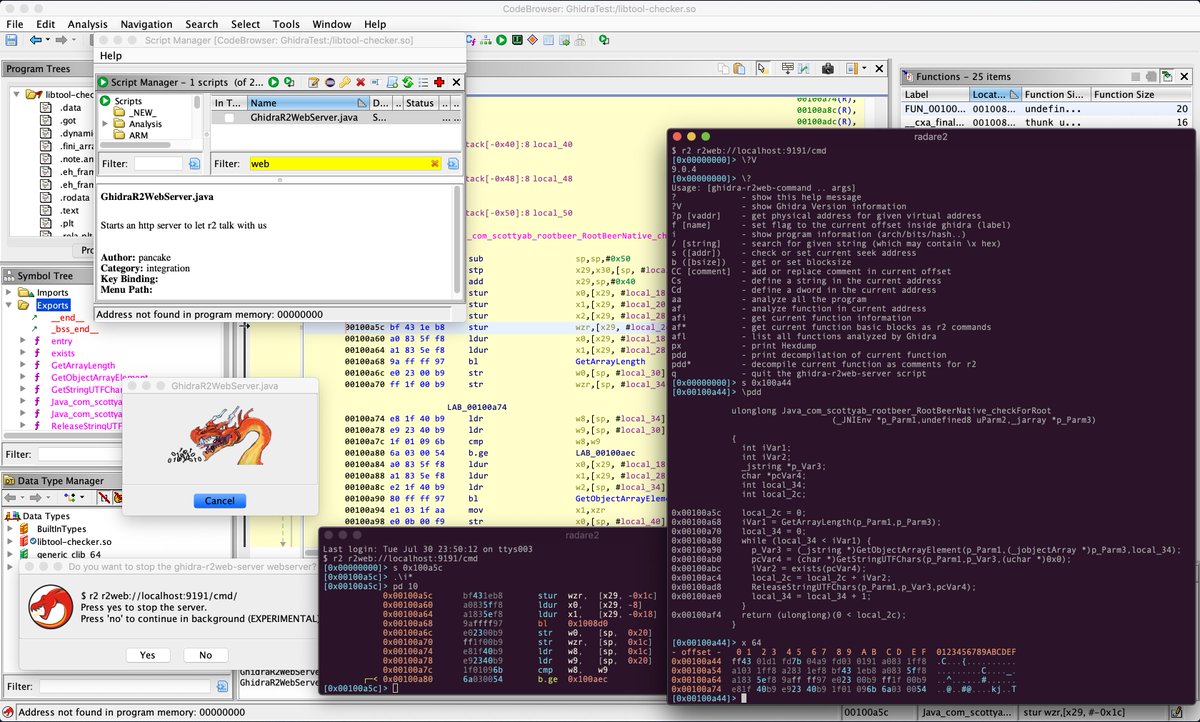Screen dimensions: 1200x722
Task: Open the Analysis menu
Action: 87,24
